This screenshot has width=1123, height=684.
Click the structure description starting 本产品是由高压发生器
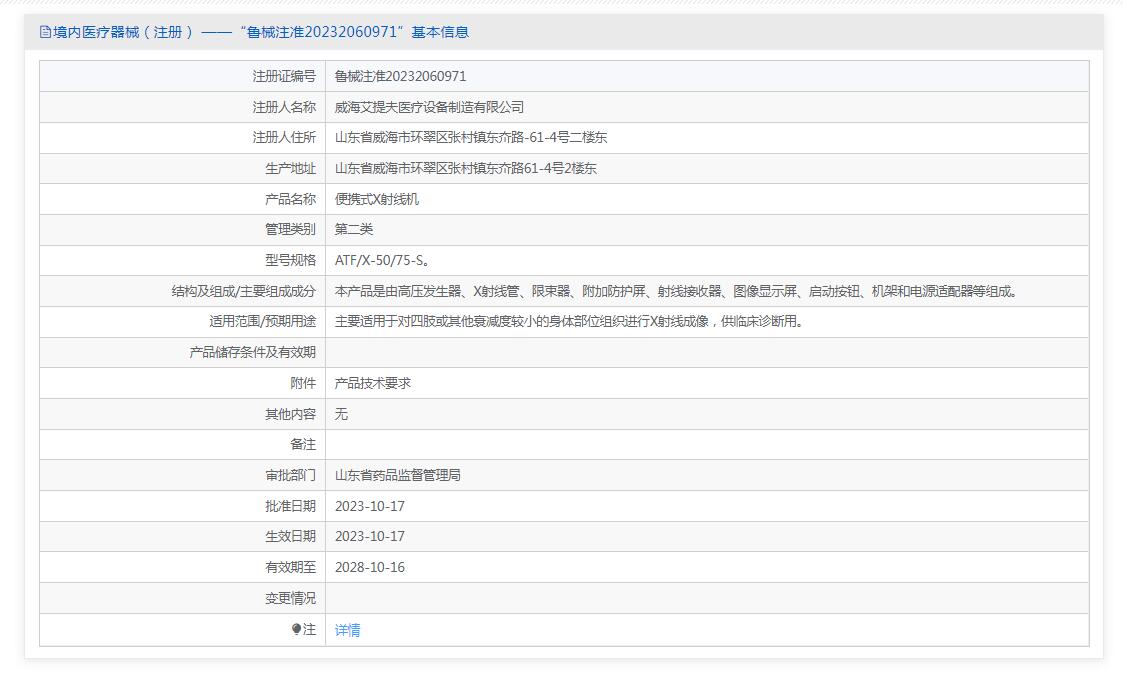[676, 291]
